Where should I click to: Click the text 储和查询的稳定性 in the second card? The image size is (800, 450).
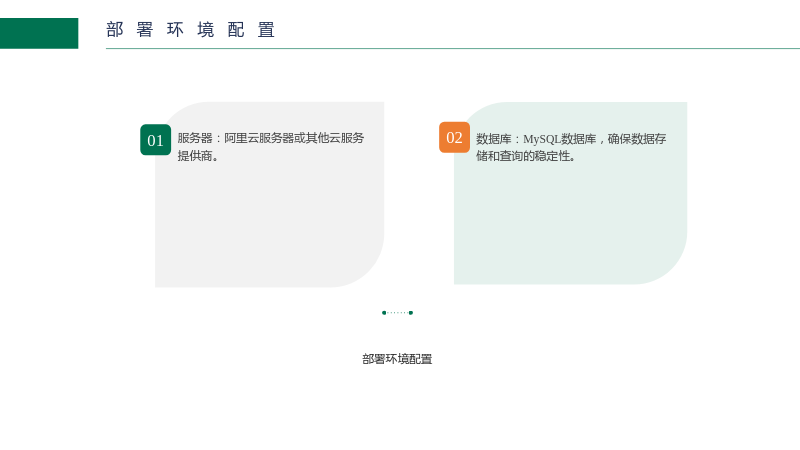[522, 156]
